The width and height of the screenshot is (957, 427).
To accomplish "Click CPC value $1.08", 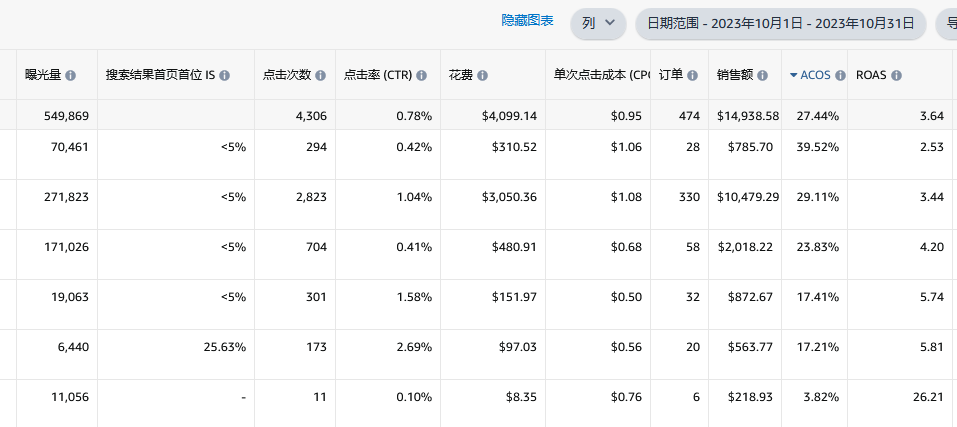I will click(626, 197).
